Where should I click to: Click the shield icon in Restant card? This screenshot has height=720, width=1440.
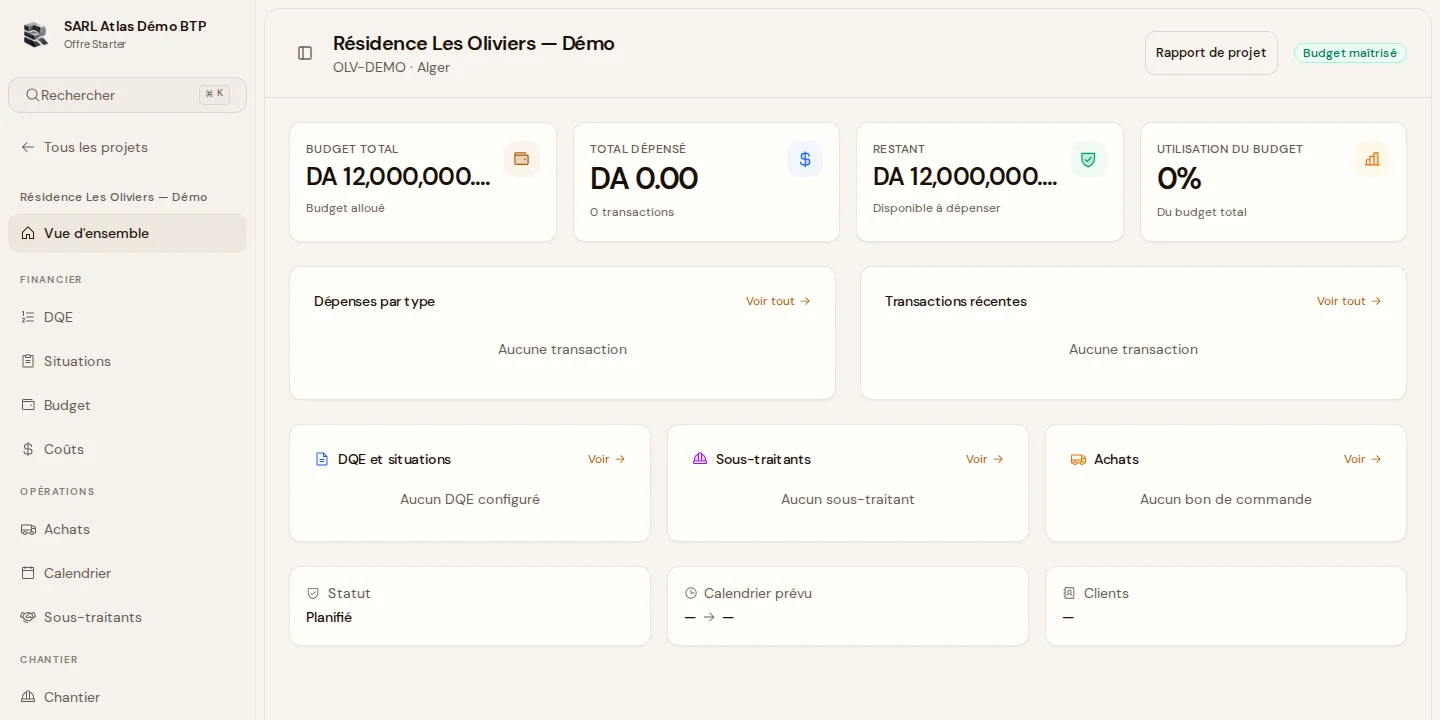point(1088,159)
